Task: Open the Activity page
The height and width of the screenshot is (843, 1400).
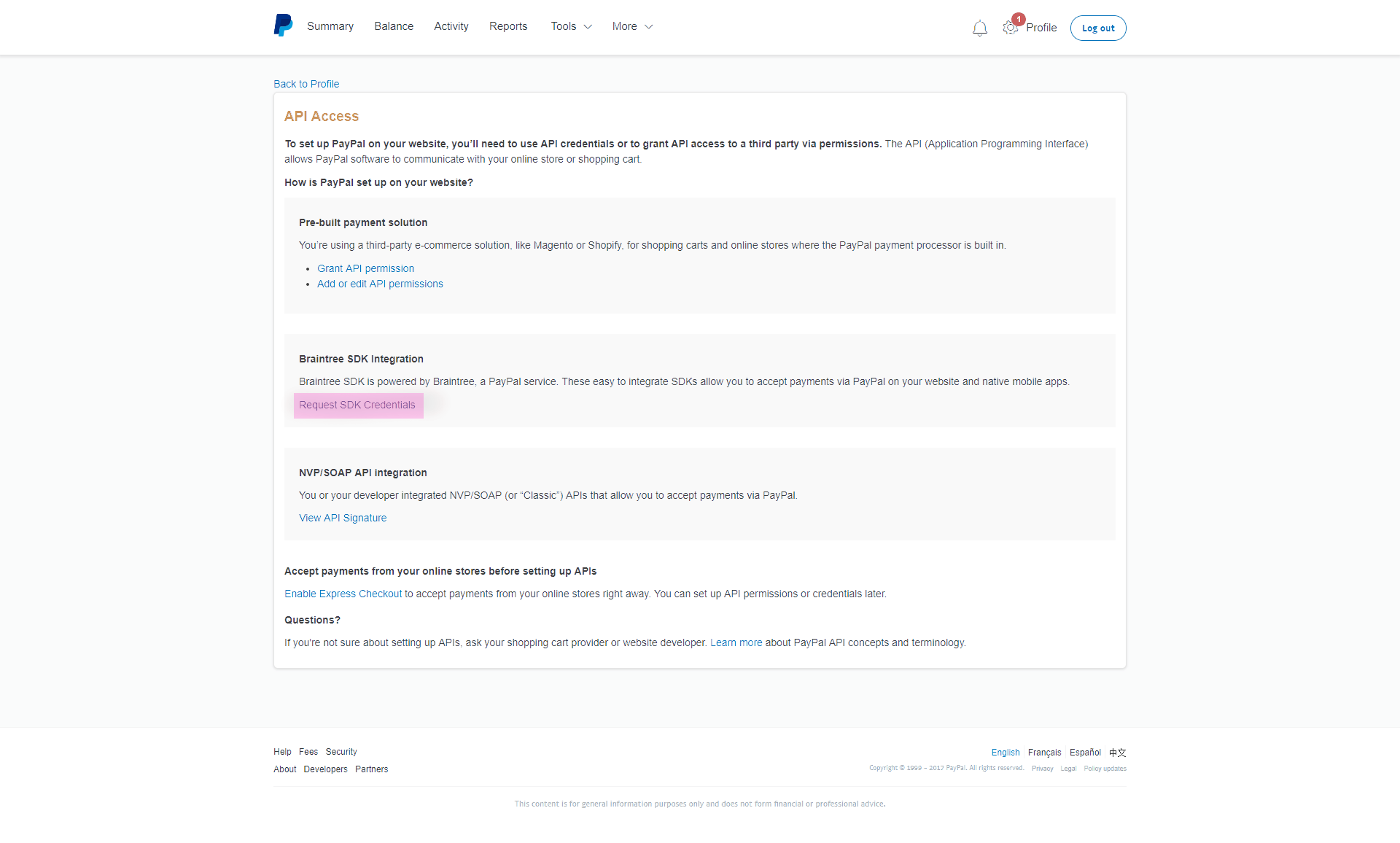Action: [x=451, y=26]
